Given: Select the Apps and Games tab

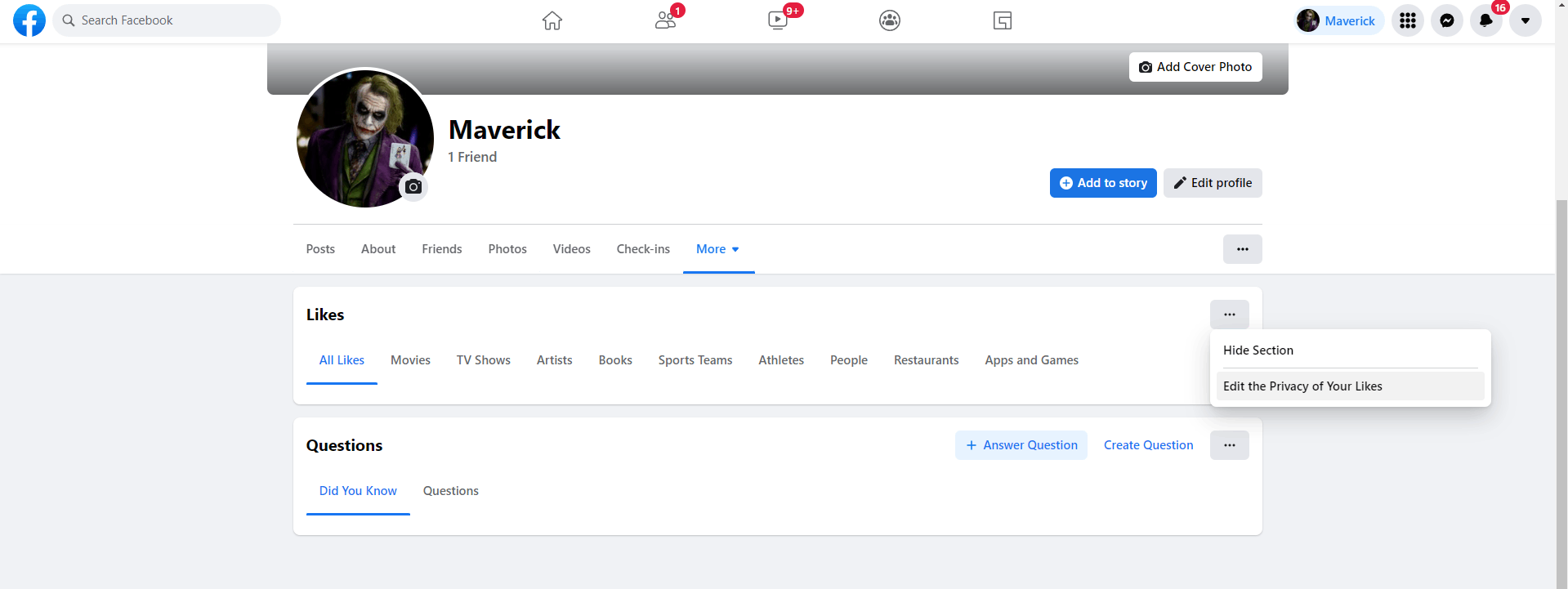Looking at the screenshot, I should pos(1031,360).
